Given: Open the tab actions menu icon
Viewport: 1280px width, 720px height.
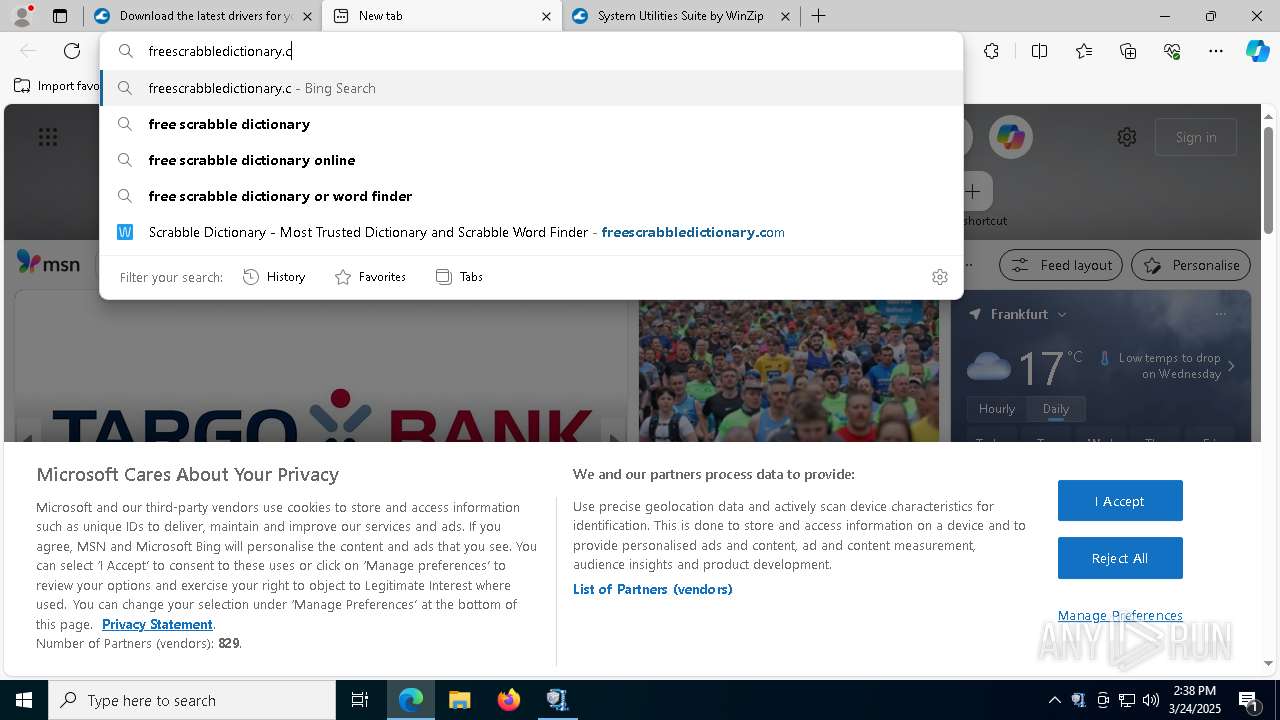Looking at the screenshot, I should point(60,16).
